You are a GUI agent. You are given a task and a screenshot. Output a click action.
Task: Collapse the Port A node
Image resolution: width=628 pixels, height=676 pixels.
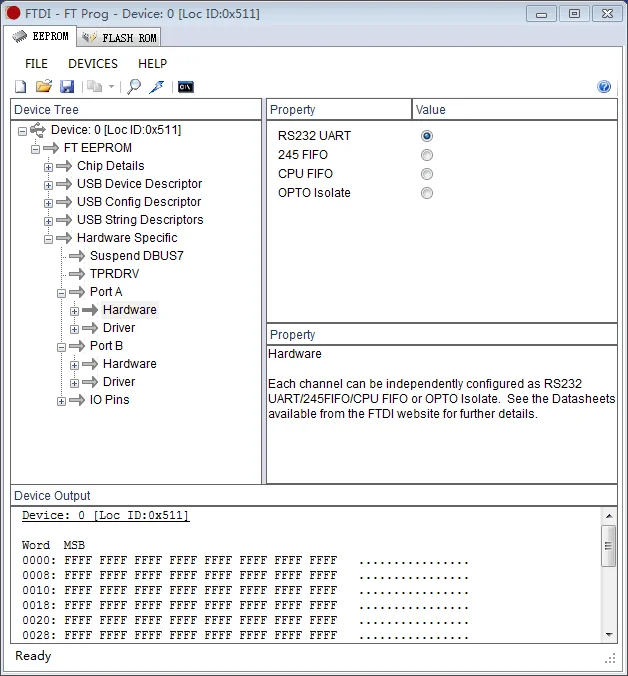point(61,293)
